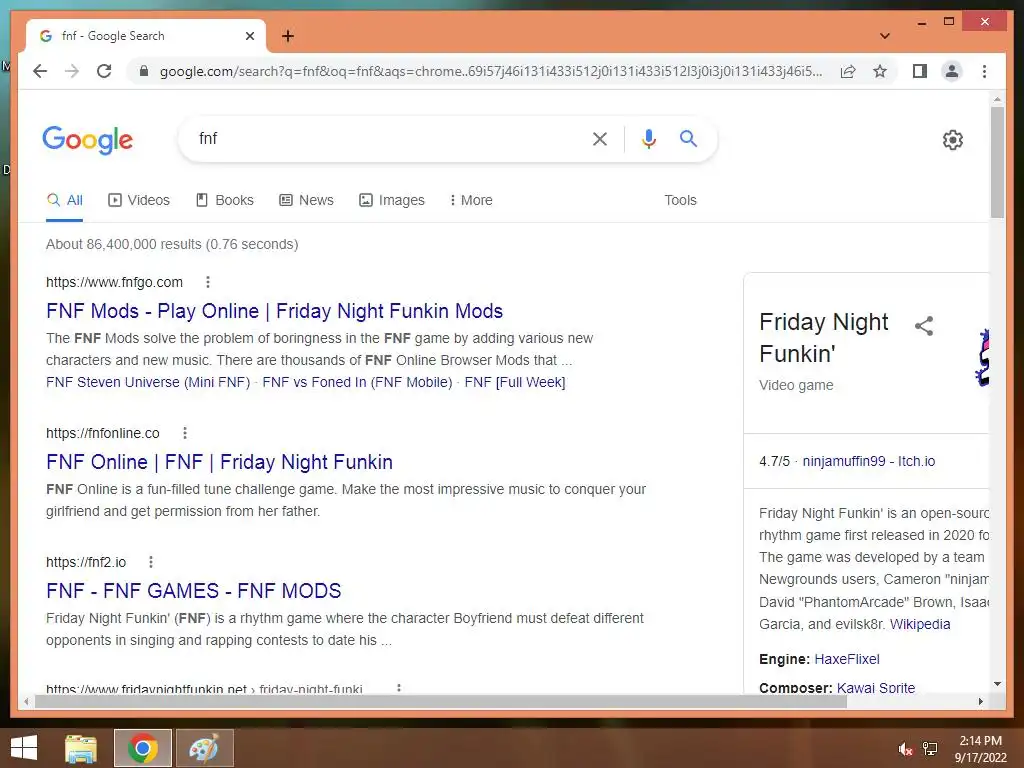
Task: Open FNF Online | FNF result
Action: (x=219, y=462)
